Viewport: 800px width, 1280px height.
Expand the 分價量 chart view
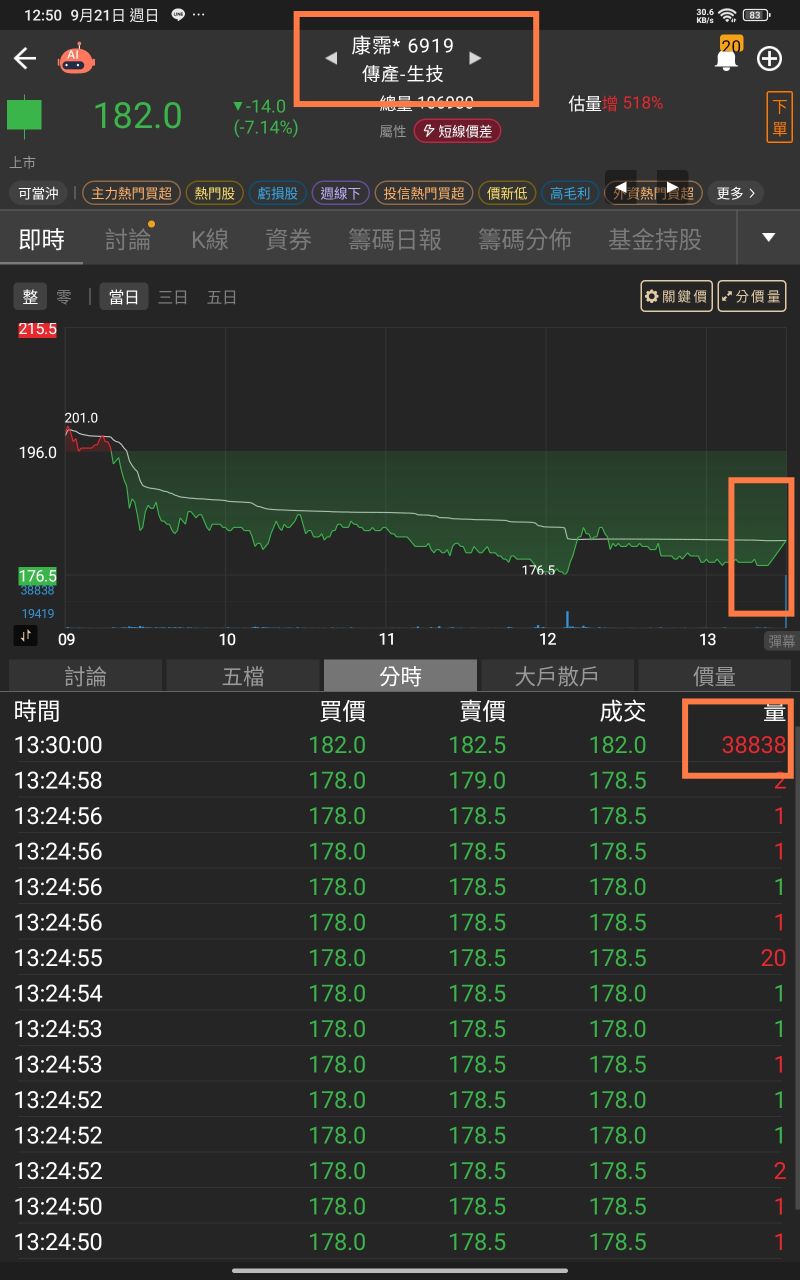coord(752,297)
